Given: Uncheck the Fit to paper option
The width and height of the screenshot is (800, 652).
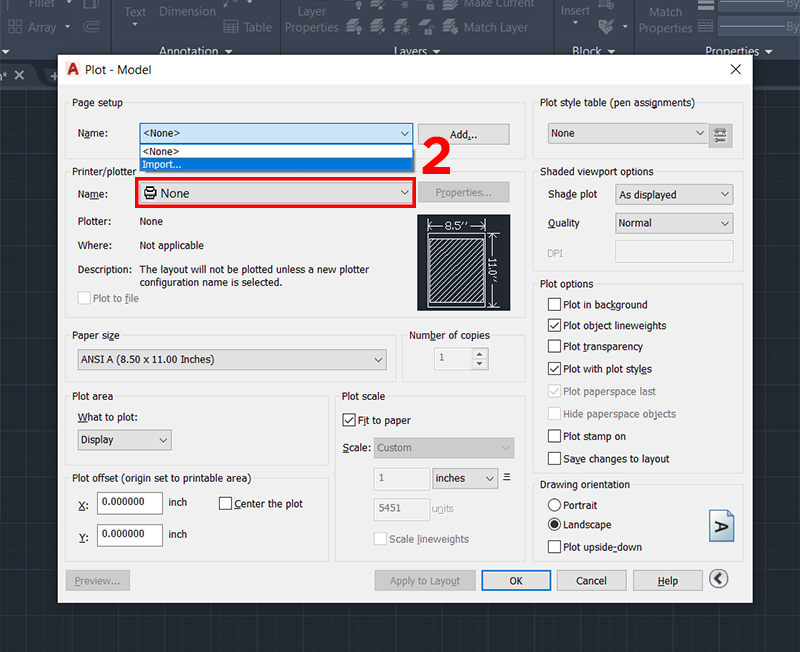Looking at the screenshot, I should click(x=349, y=421).
